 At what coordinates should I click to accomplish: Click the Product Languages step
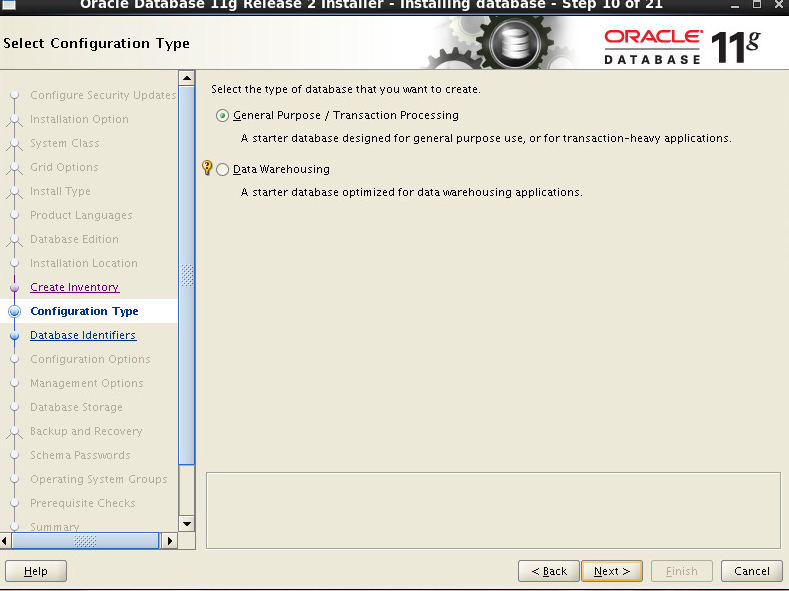81,215
